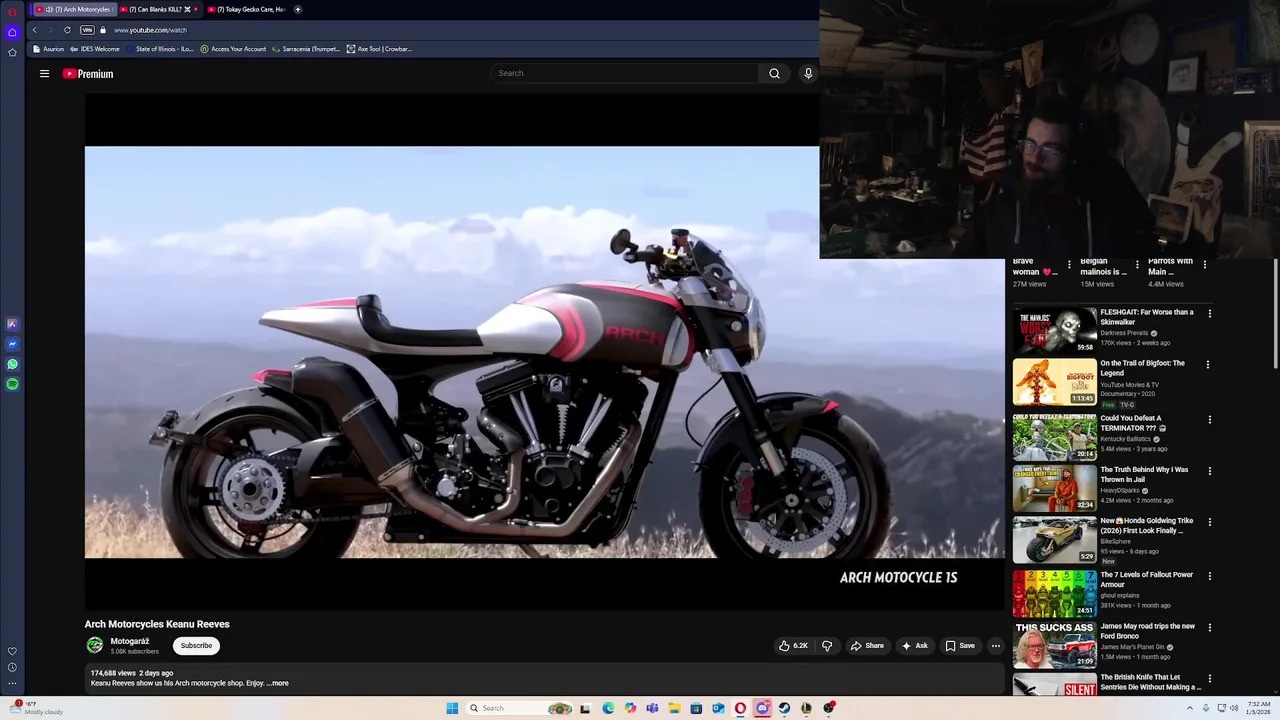The image size is (1280, 720).
Task: Open options for Thrown In Jail video
Action: coord(1209,471)
